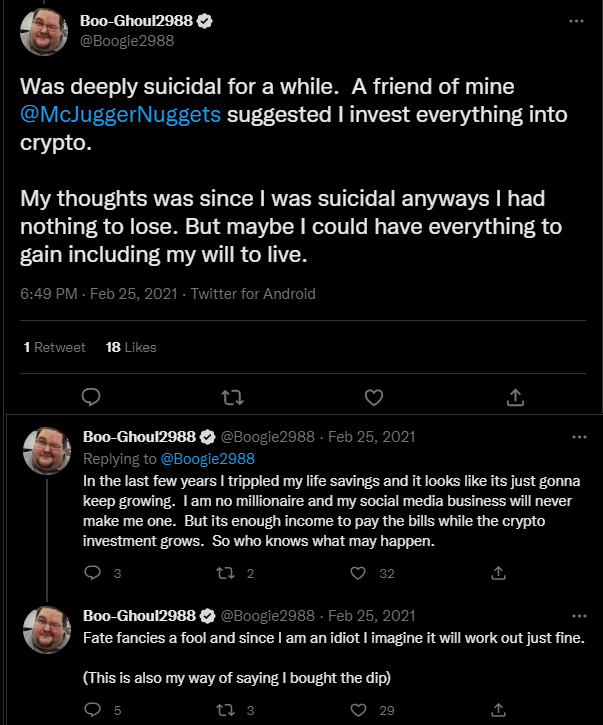
Task: Like the 'bought the dip' tweet
Action: tap(358, 709)
